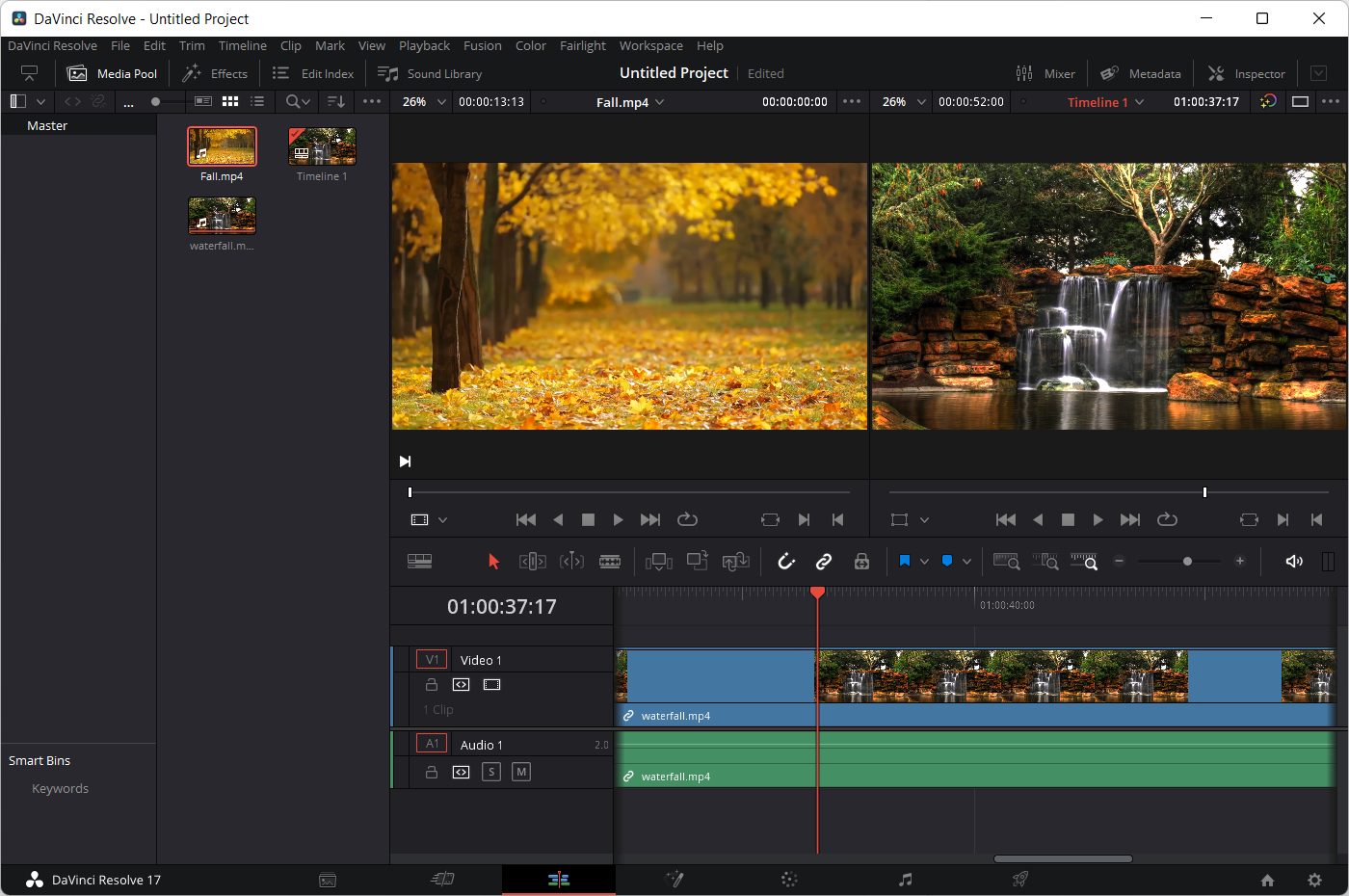Mute the Audio 1 track
The height and width of the screenshot is (896, 1349).
click(x=521, y=772)
